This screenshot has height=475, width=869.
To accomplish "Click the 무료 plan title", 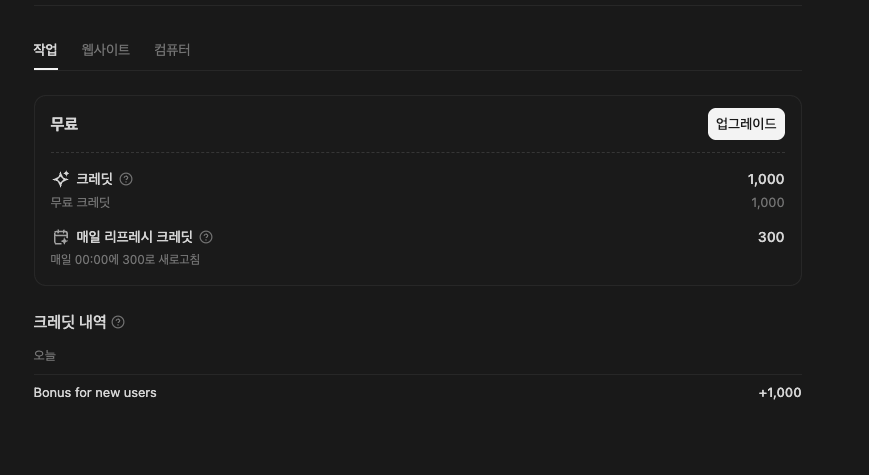I will 64,124.
